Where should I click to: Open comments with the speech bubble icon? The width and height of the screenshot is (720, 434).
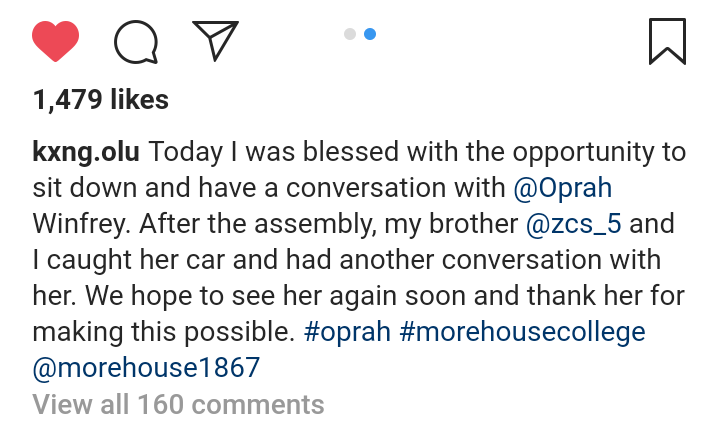137,41
